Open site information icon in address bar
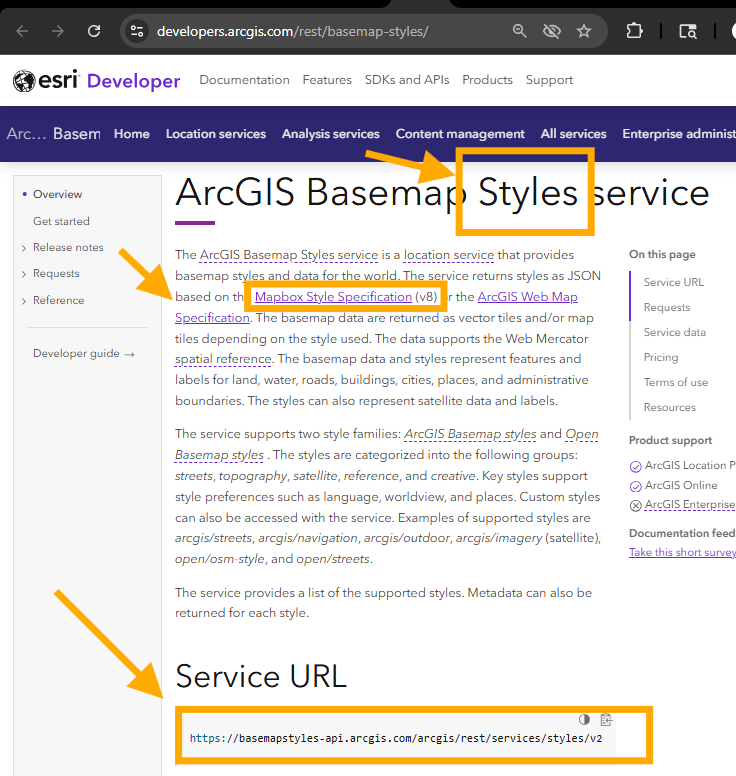 tap(137, 32)
